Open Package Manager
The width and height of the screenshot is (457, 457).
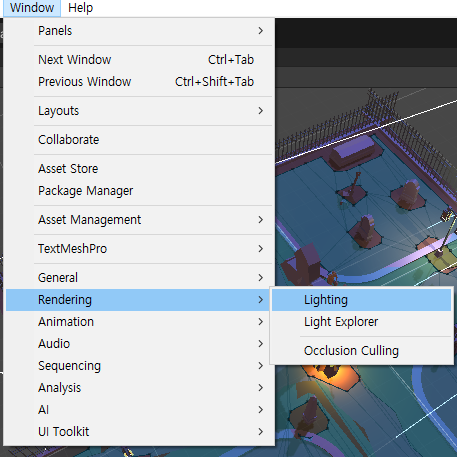click(139, 191)
